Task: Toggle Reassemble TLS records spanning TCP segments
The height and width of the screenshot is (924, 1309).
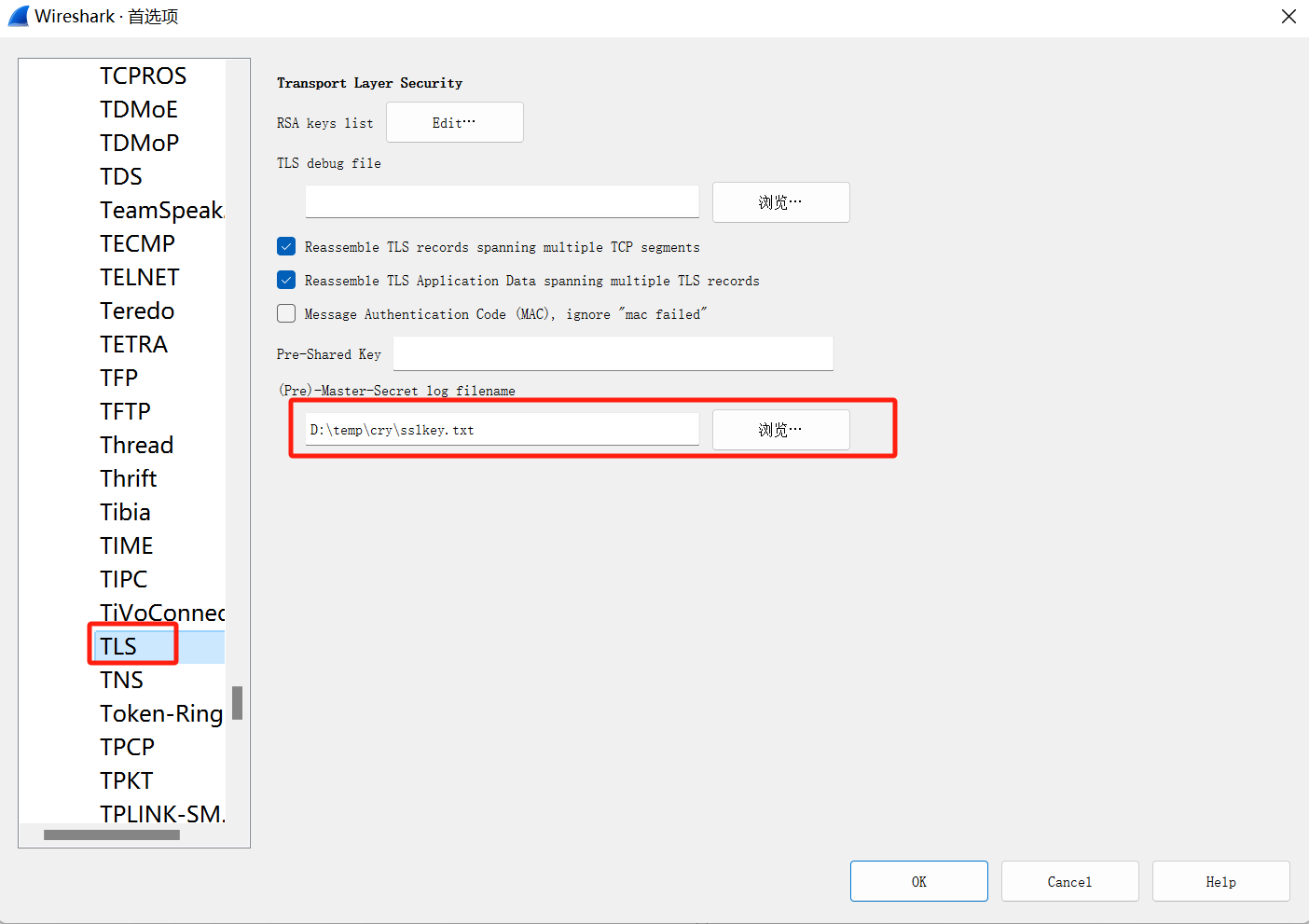Action: [286, 247]
